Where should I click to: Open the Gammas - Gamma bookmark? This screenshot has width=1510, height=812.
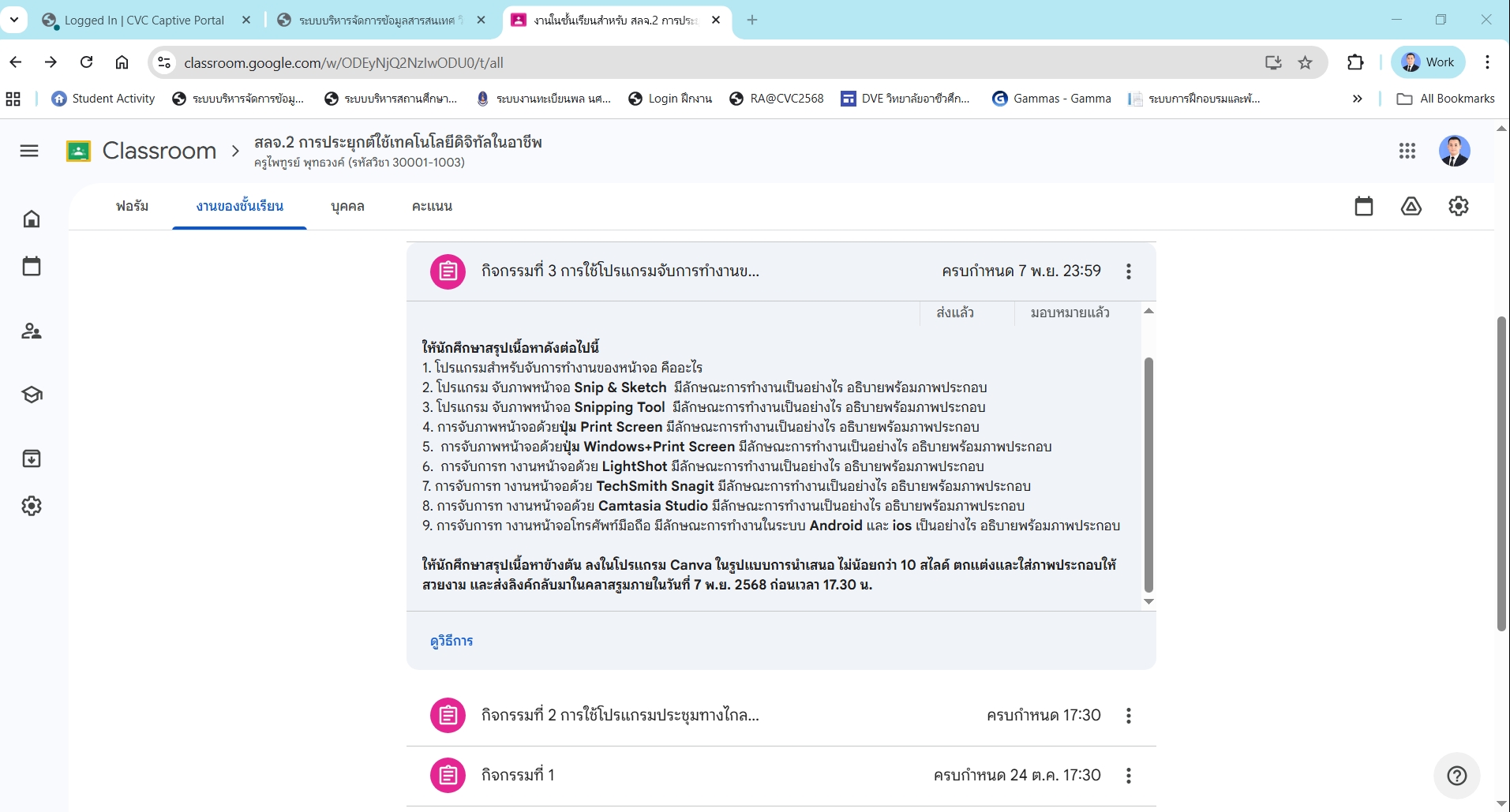(1051, 99)
